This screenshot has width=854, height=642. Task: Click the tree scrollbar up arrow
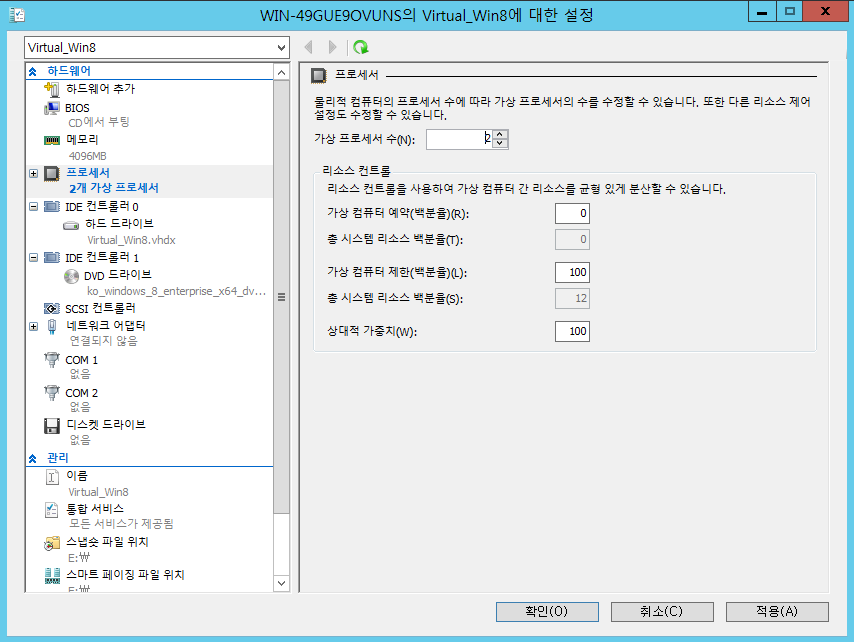[x=281, y=72]
